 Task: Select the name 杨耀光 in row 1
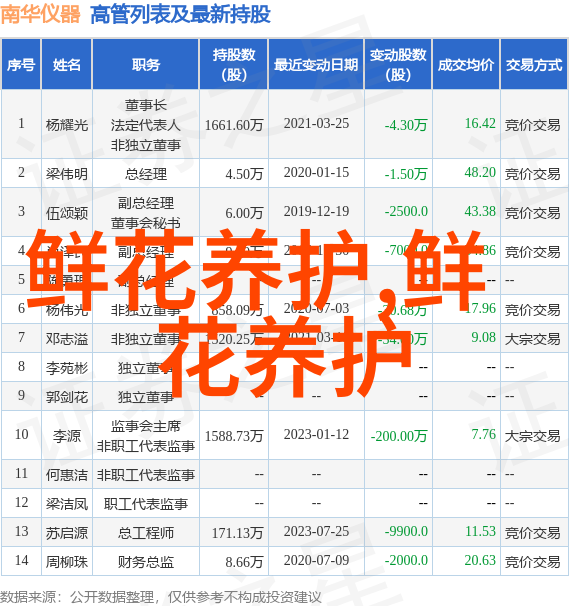tap(67, 125)
